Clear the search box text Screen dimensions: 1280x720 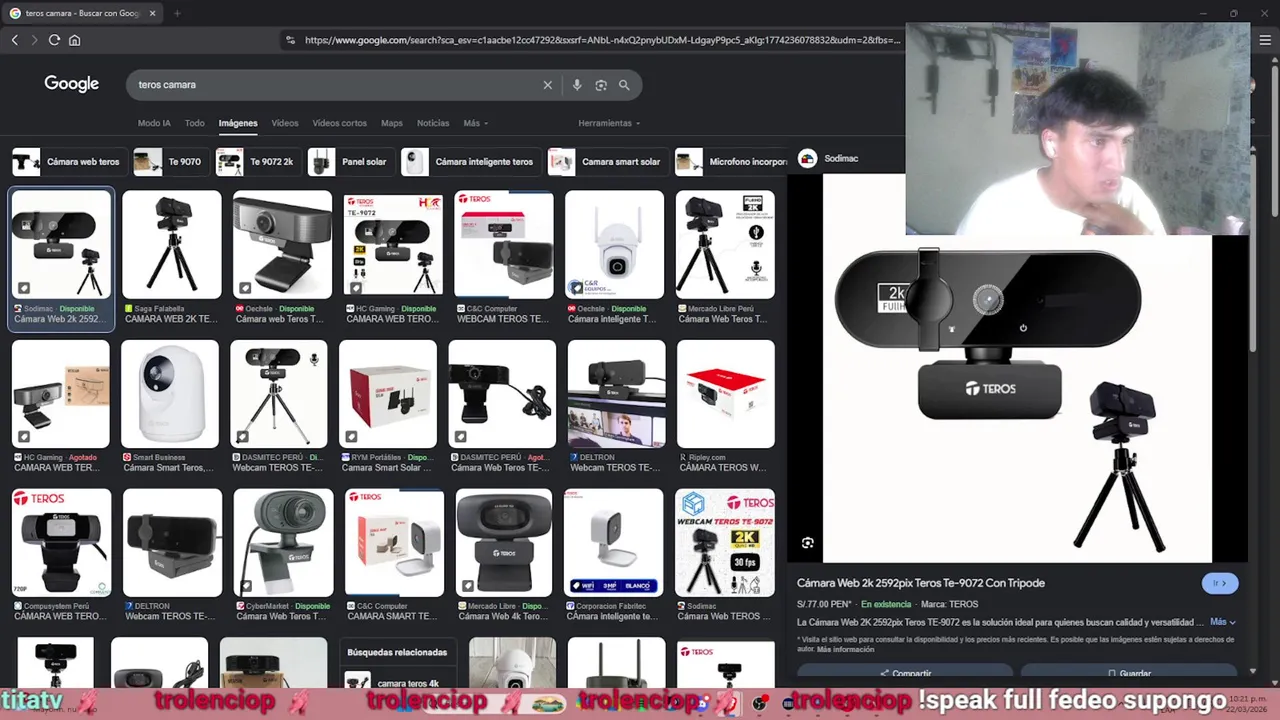pyautogui.click(x=547, y=85)
